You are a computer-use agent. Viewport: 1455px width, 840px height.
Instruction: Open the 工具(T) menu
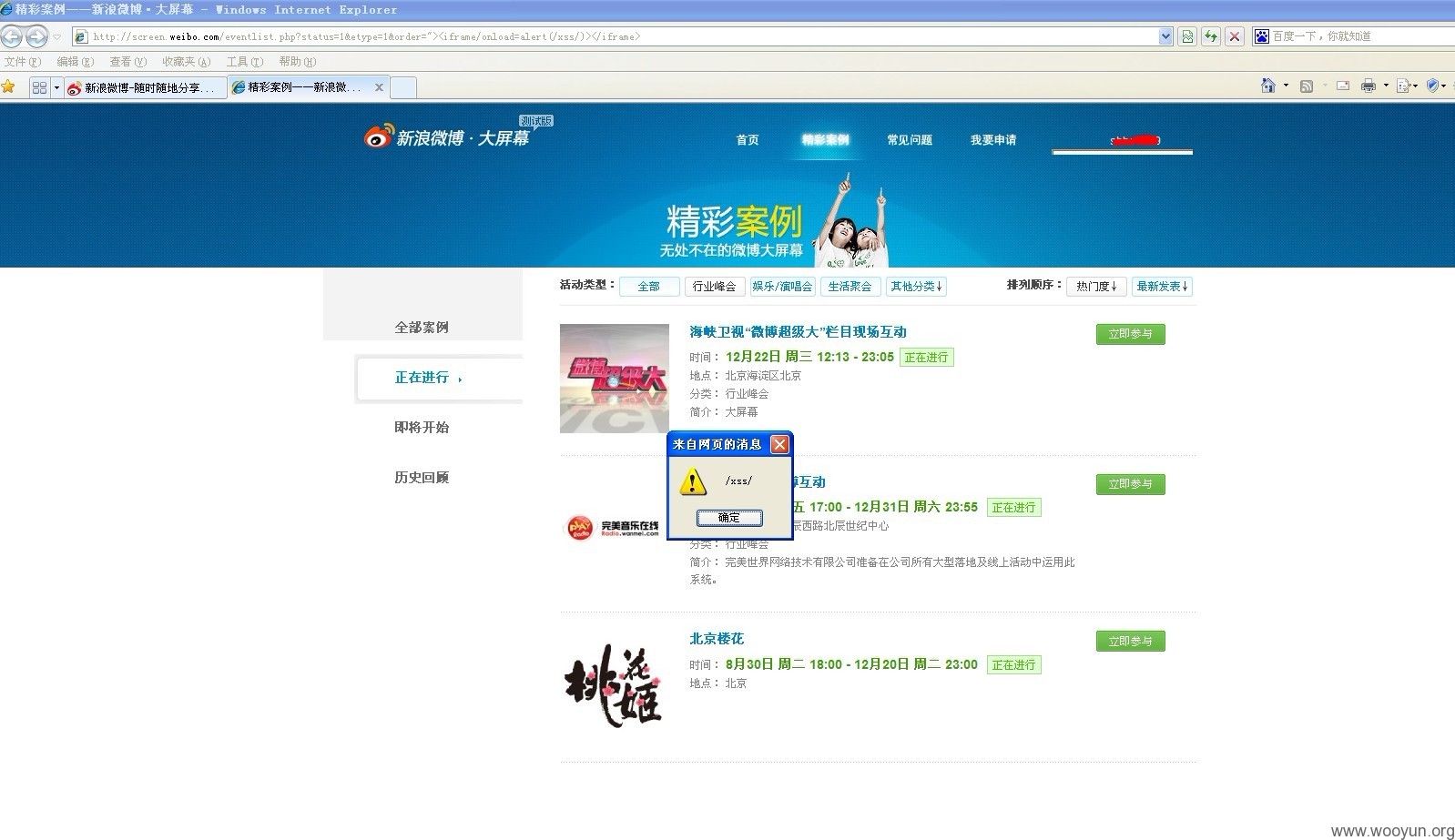[x=245, y=62]
